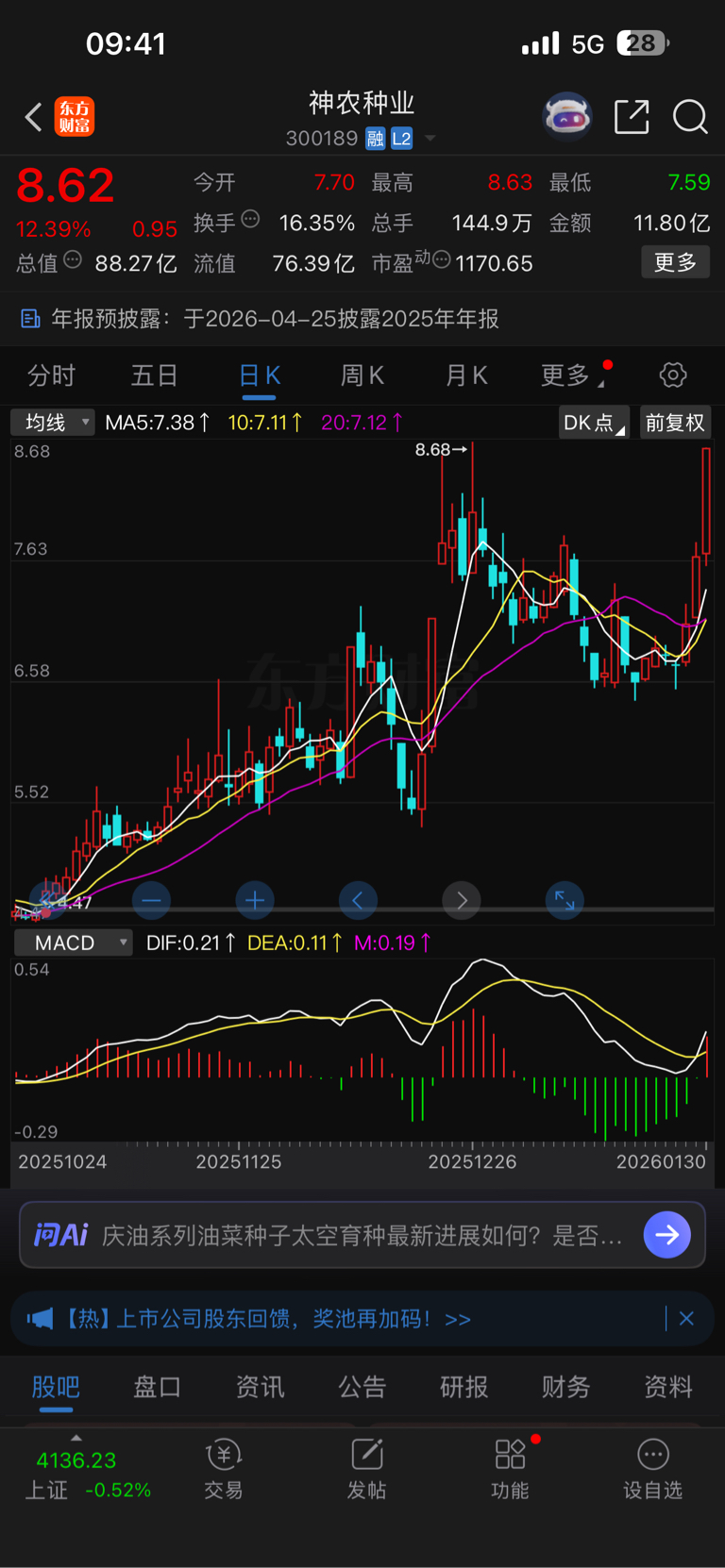Viewport: 725px width, 1568px height.
Task: Open the chart settings gear icon
Action: (673, 375)
